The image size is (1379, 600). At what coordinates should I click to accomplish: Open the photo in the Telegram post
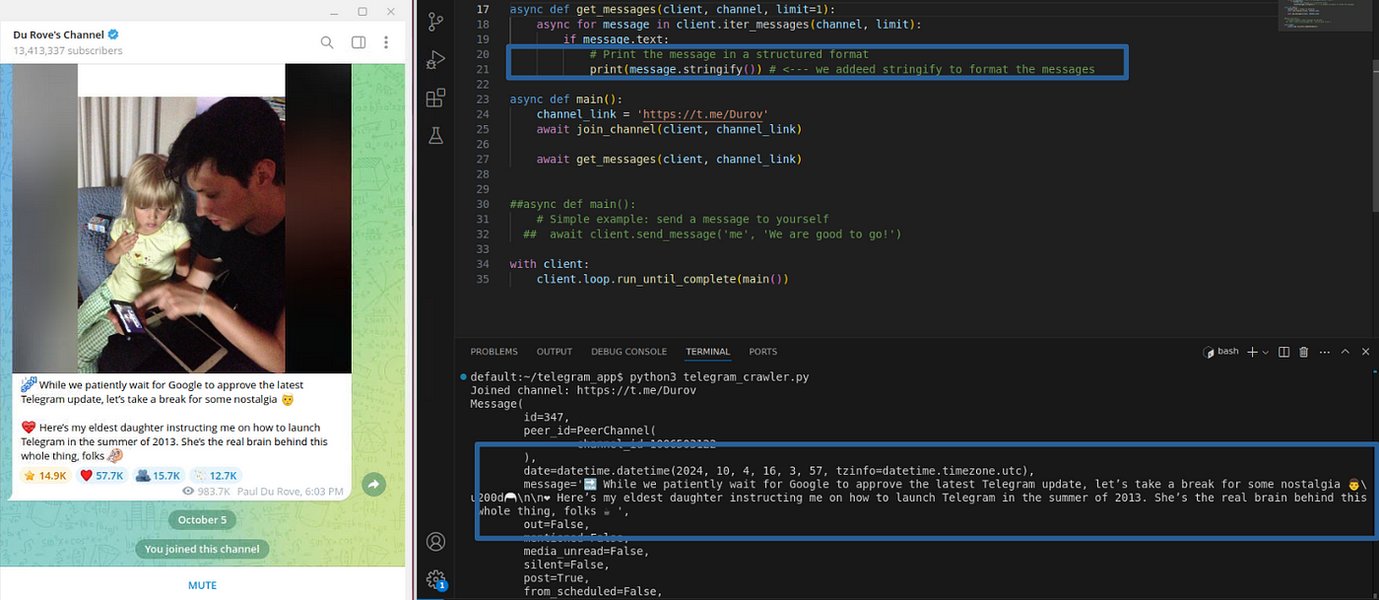tap(182, 218)
